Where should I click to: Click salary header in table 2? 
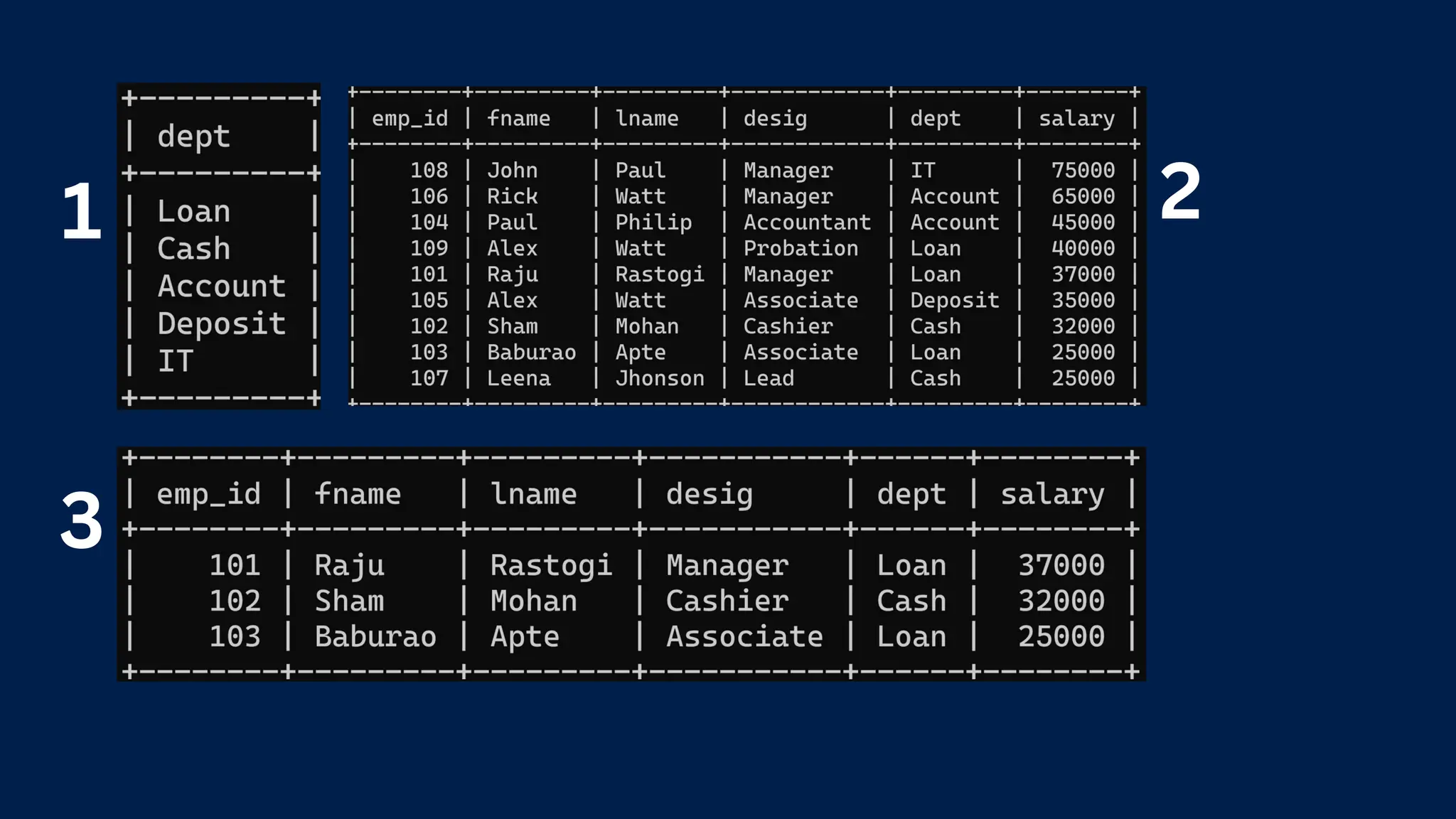coord(1076,118)
